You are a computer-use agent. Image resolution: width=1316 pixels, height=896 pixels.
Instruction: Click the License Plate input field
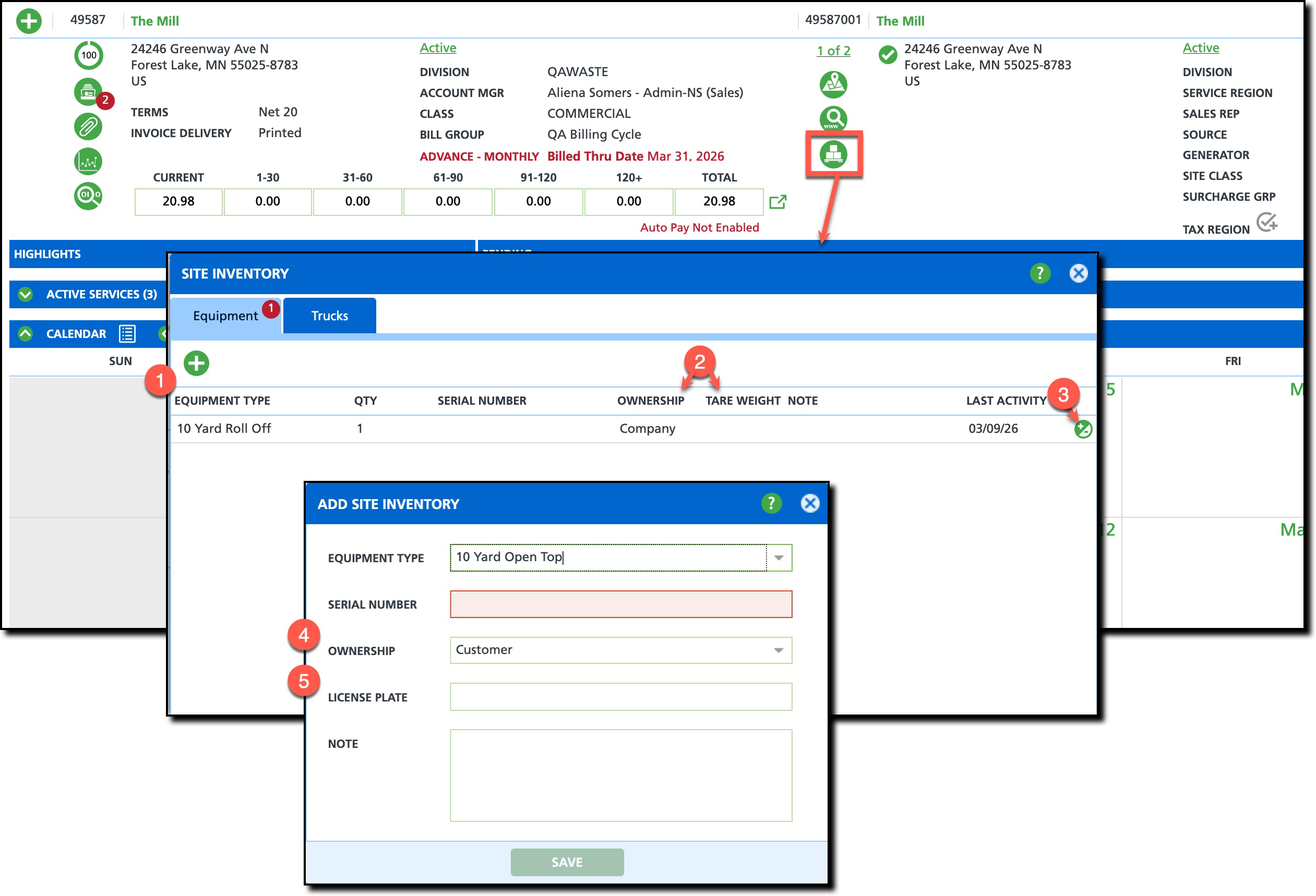tap(620, 697)
